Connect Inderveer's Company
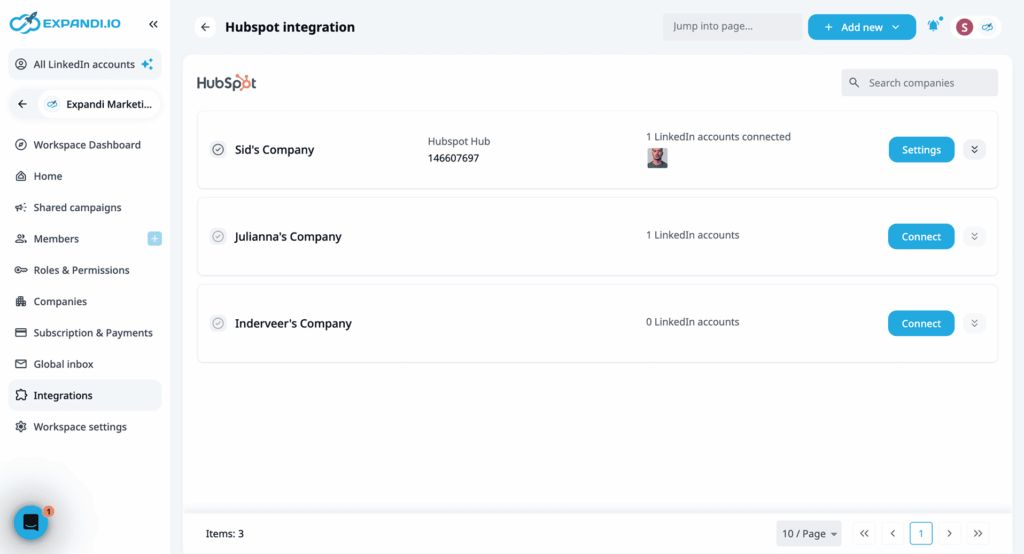The width and height of the screenshot is (1024, 554). [921, 323]
